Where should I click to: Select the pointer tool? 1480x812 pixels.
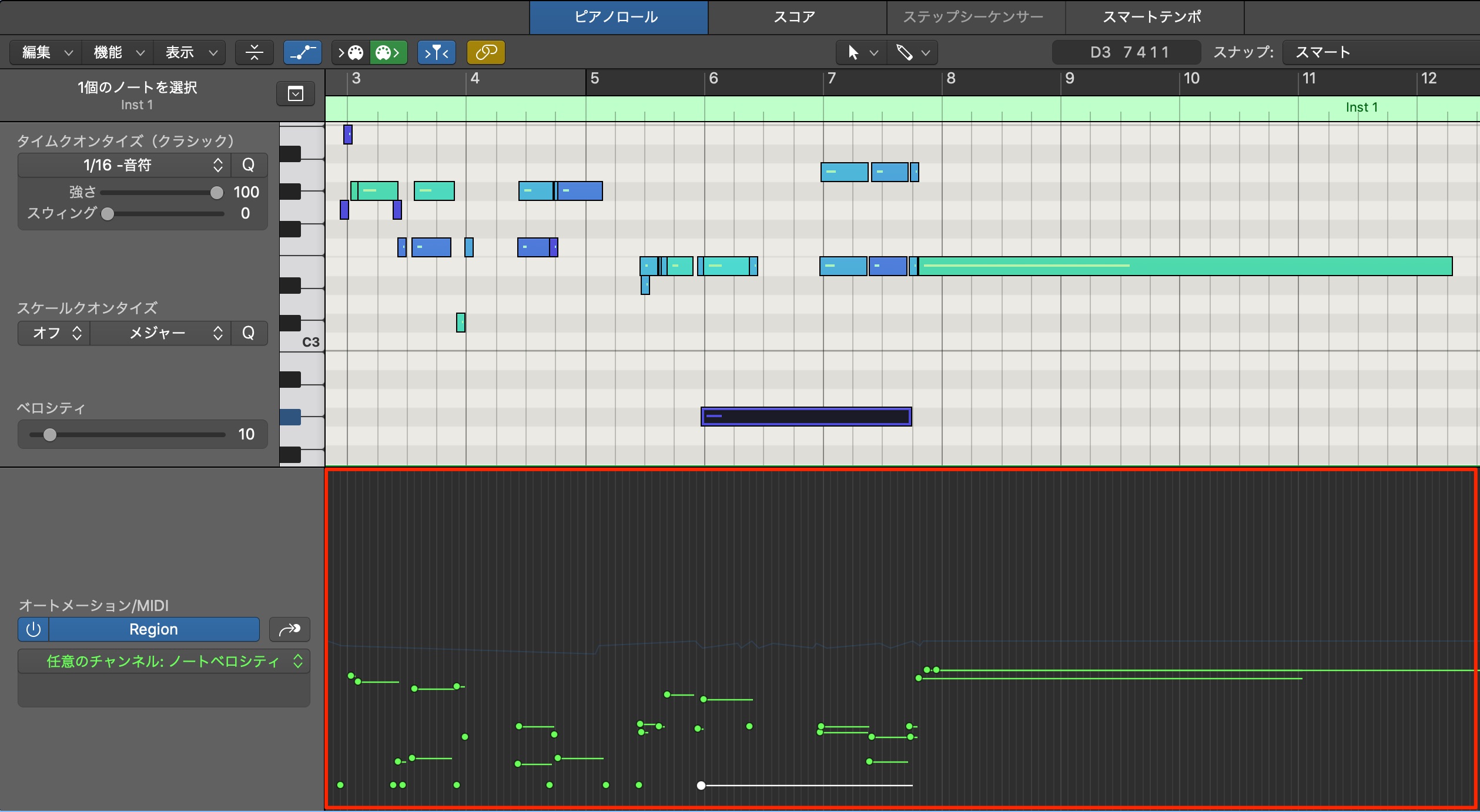click(853, 53)
